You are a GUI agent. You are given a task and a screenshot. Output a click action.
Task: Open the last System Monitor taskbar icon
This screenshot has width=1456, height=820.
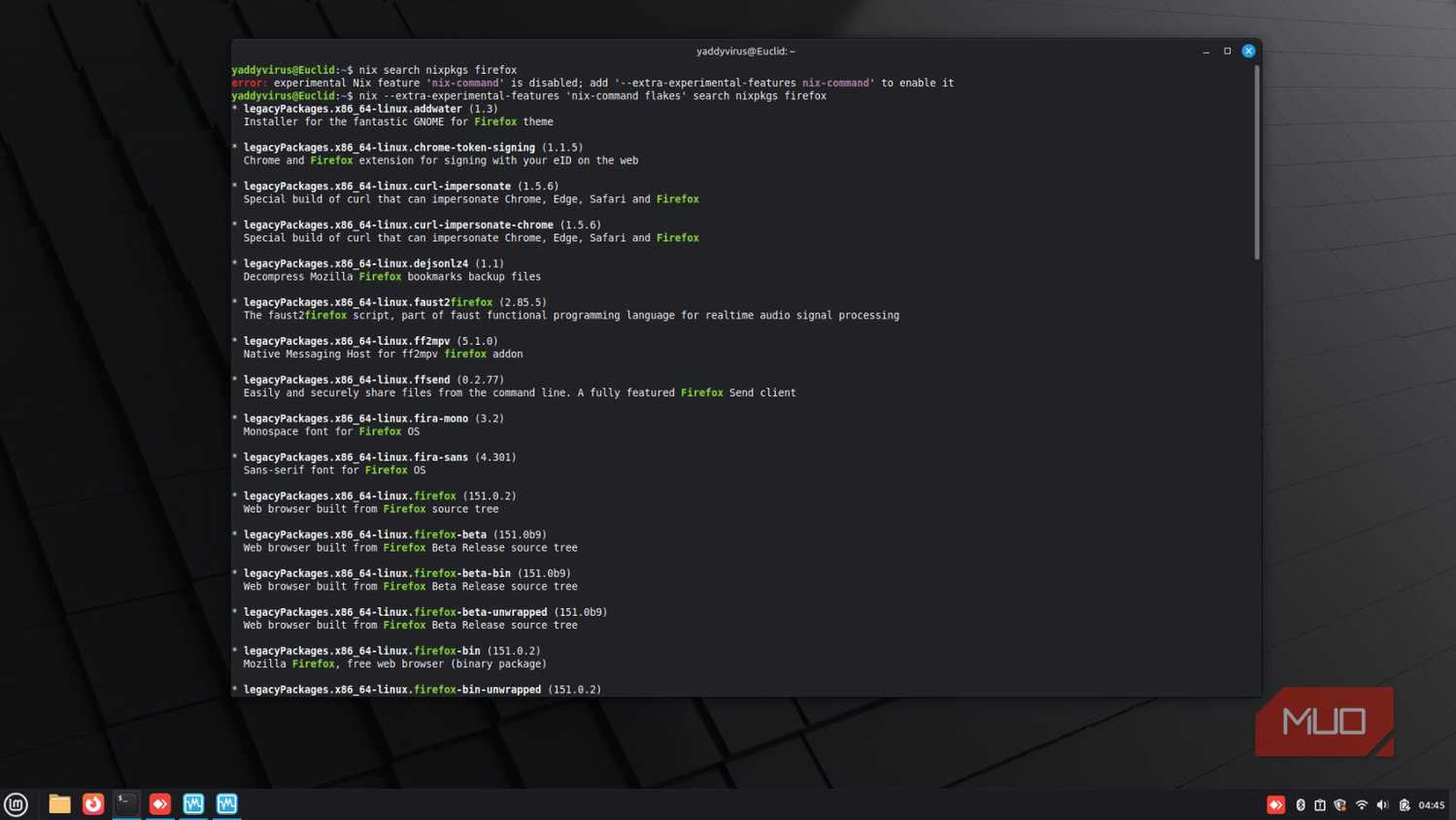[x=227, y=803]
